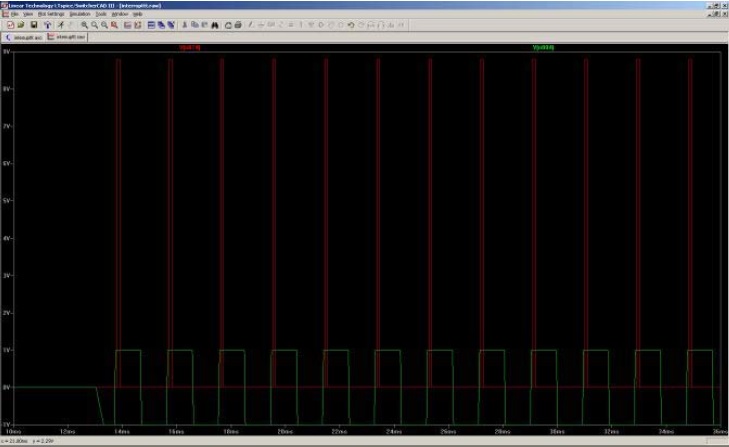
Task: Click the Halt simulation icon
Action: (71, 25)
